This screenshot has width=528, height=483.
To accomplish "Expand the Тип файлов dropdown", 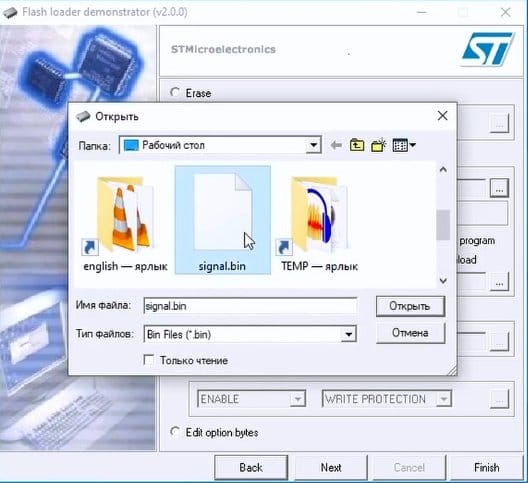I will [x=349, y=334].
